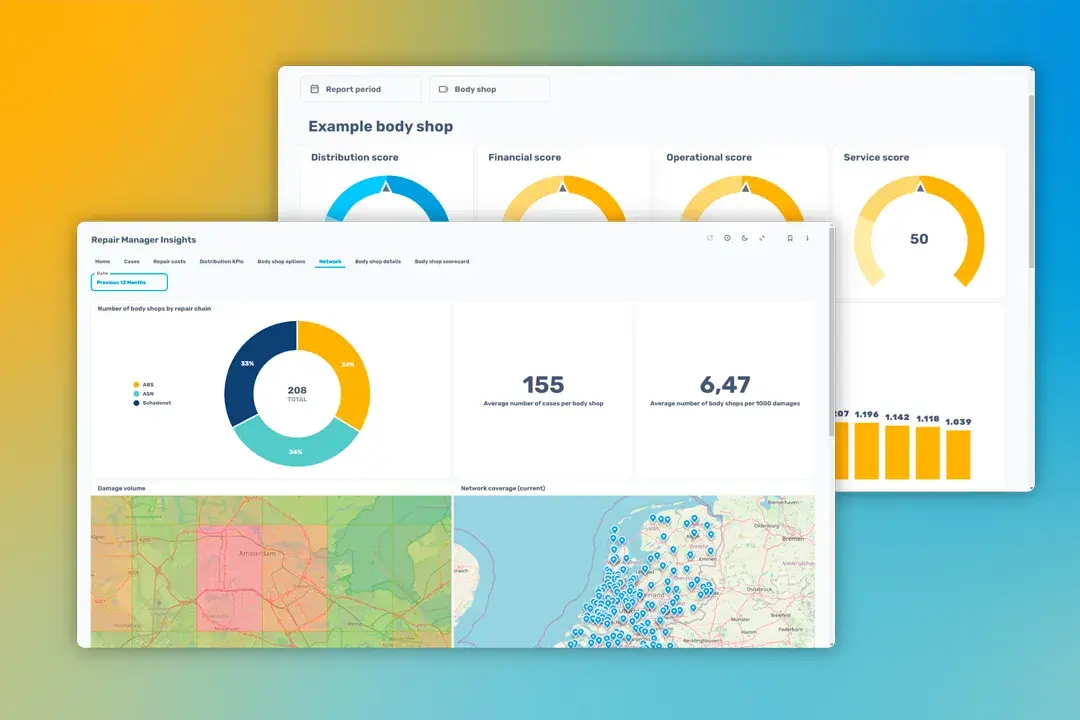The height and width of the screenshot is (720, 1080).
Task: Click the tag icon beside Body shop filter
Action: coord(444,89)
